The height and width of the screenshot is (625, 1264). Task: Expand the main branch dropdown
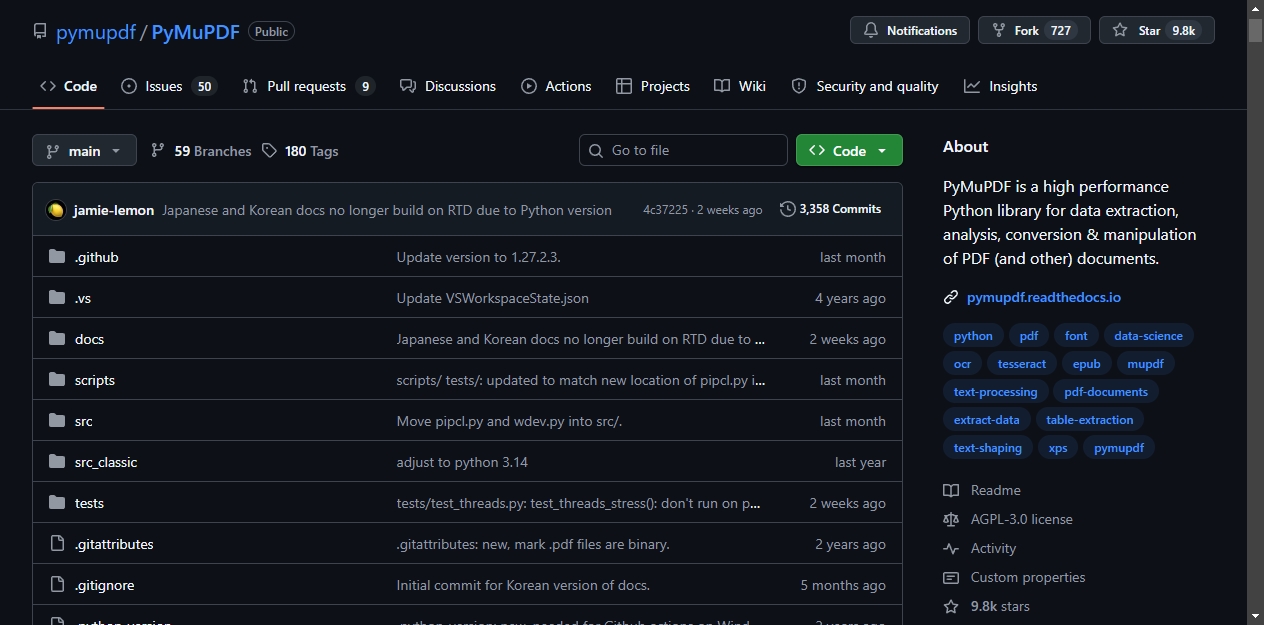coord(84,151)
